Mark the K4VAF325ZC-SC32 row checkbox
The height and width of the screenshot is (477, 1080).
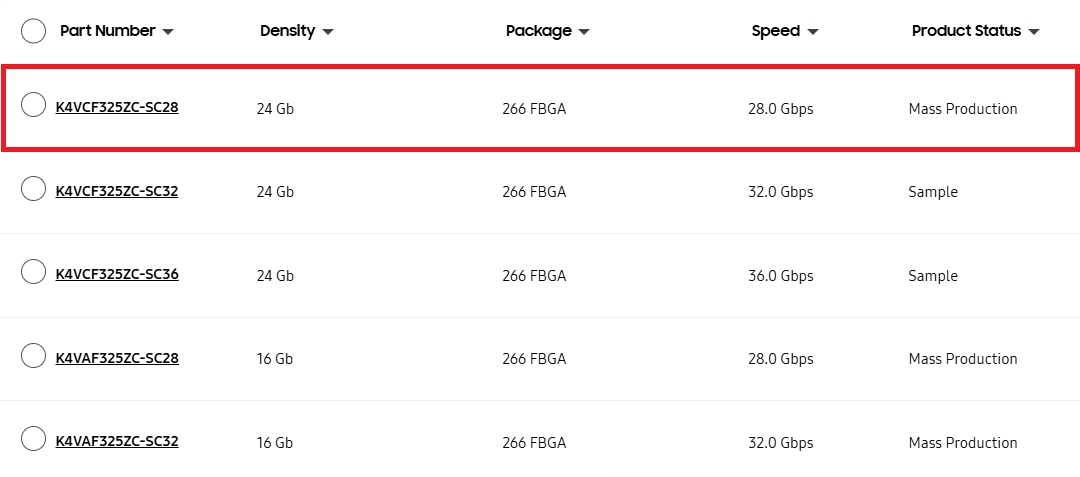coord(33,438)
